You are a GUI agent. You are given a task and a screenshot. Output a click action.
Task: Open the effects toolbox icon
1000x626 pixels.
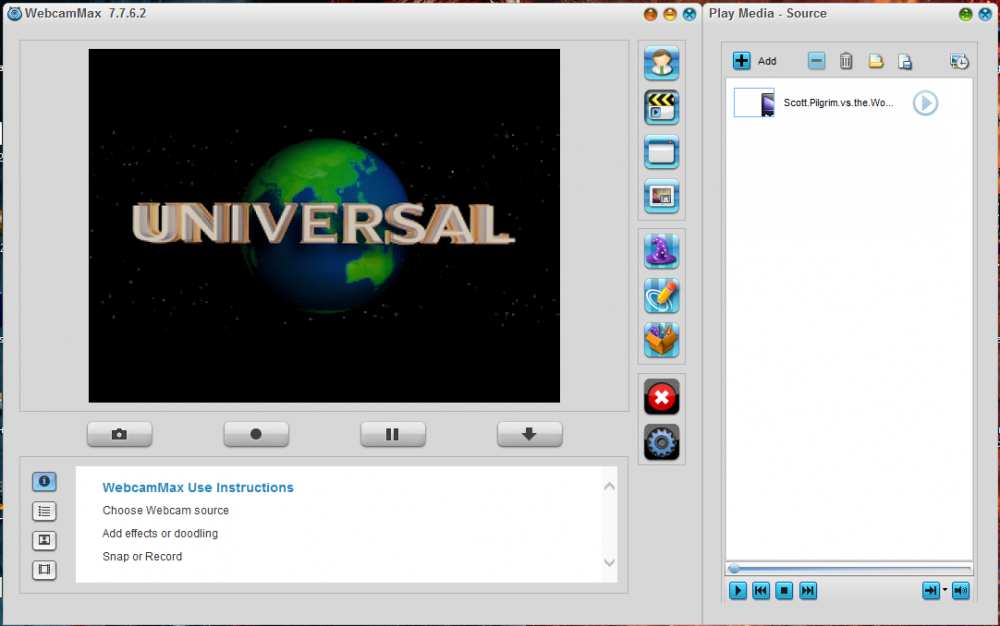(x=661, y=340)
